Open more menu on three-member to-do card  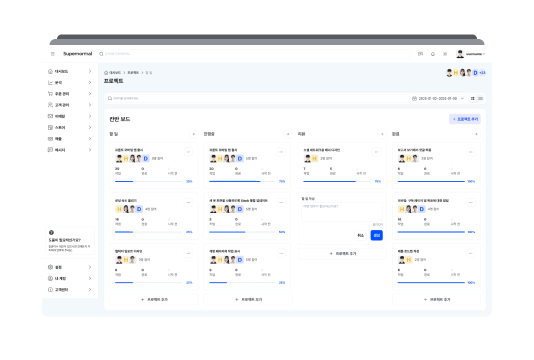click(188, 253)
